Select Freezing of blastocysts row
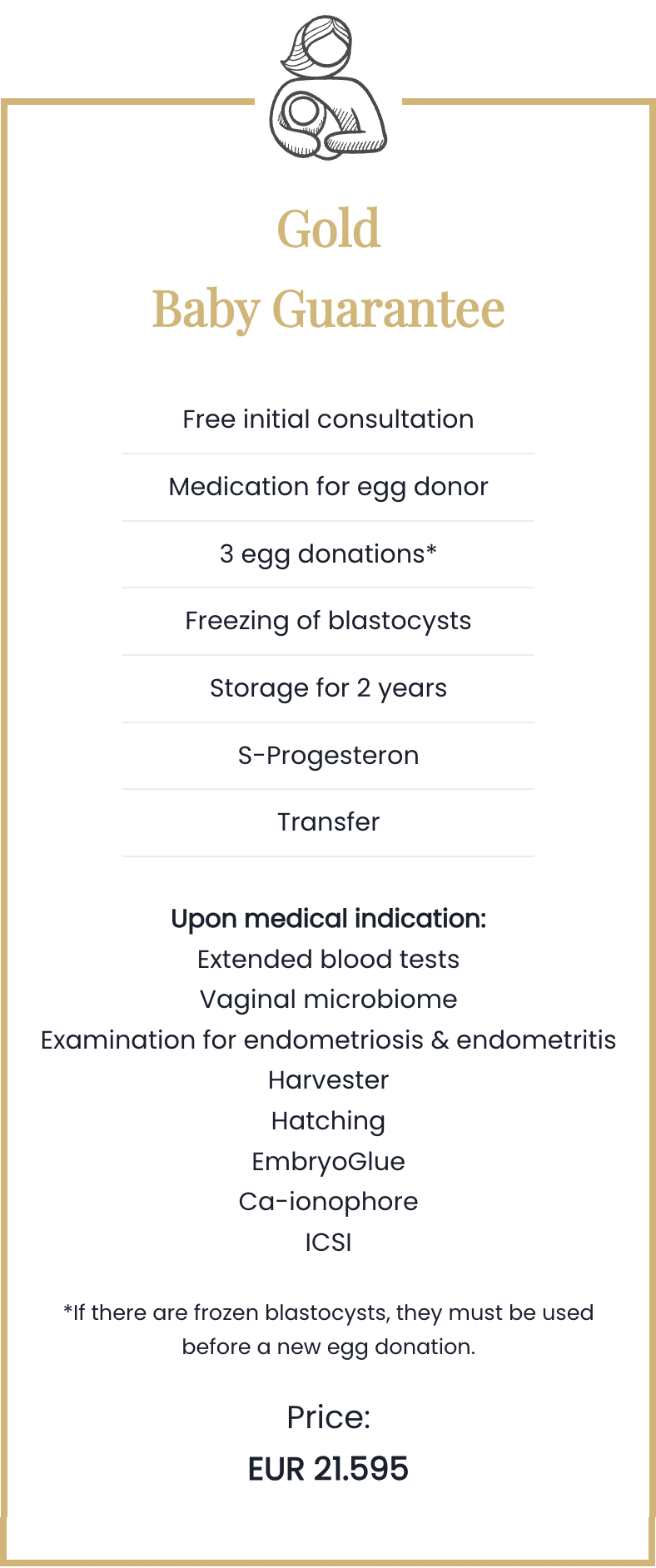 [x=328, y=621]
